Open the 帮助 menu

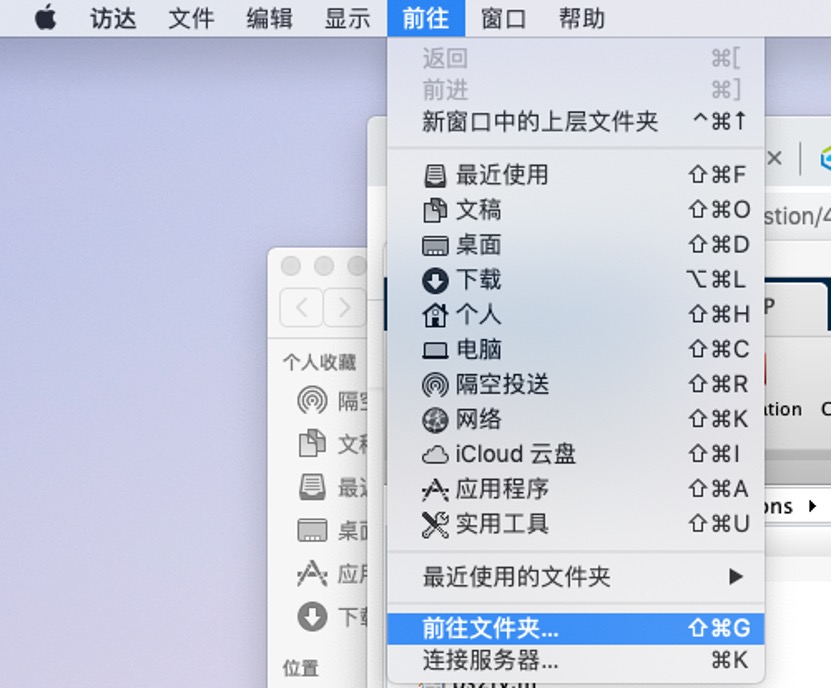(583, 17)
